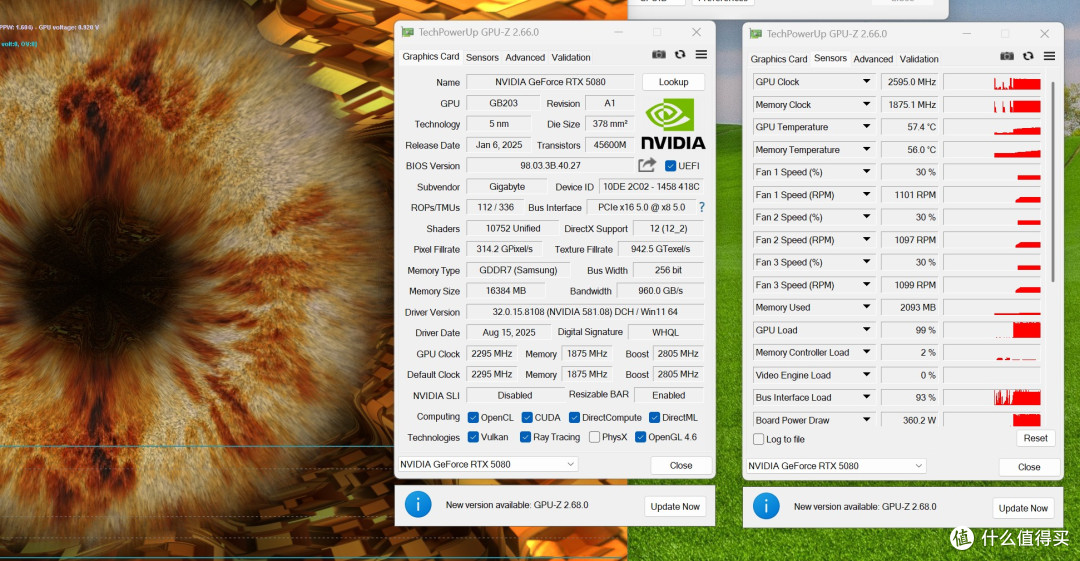The width and height of the screenshot is (1080, 561).
Task: Toggle OpenGL 4.6 checkbox
Action: (x=641, y=437)
